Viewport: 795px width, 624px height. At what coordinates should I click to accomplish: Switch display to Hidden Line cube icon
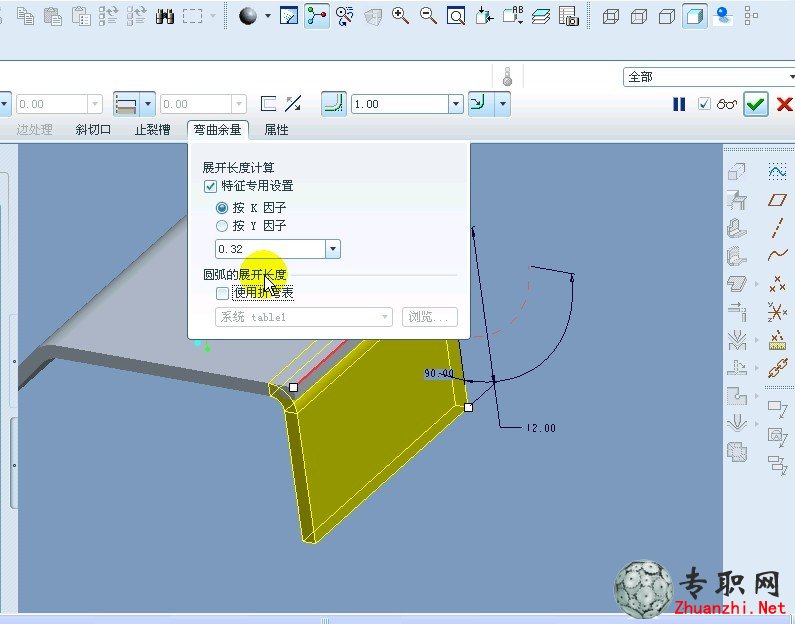[639, 16]
